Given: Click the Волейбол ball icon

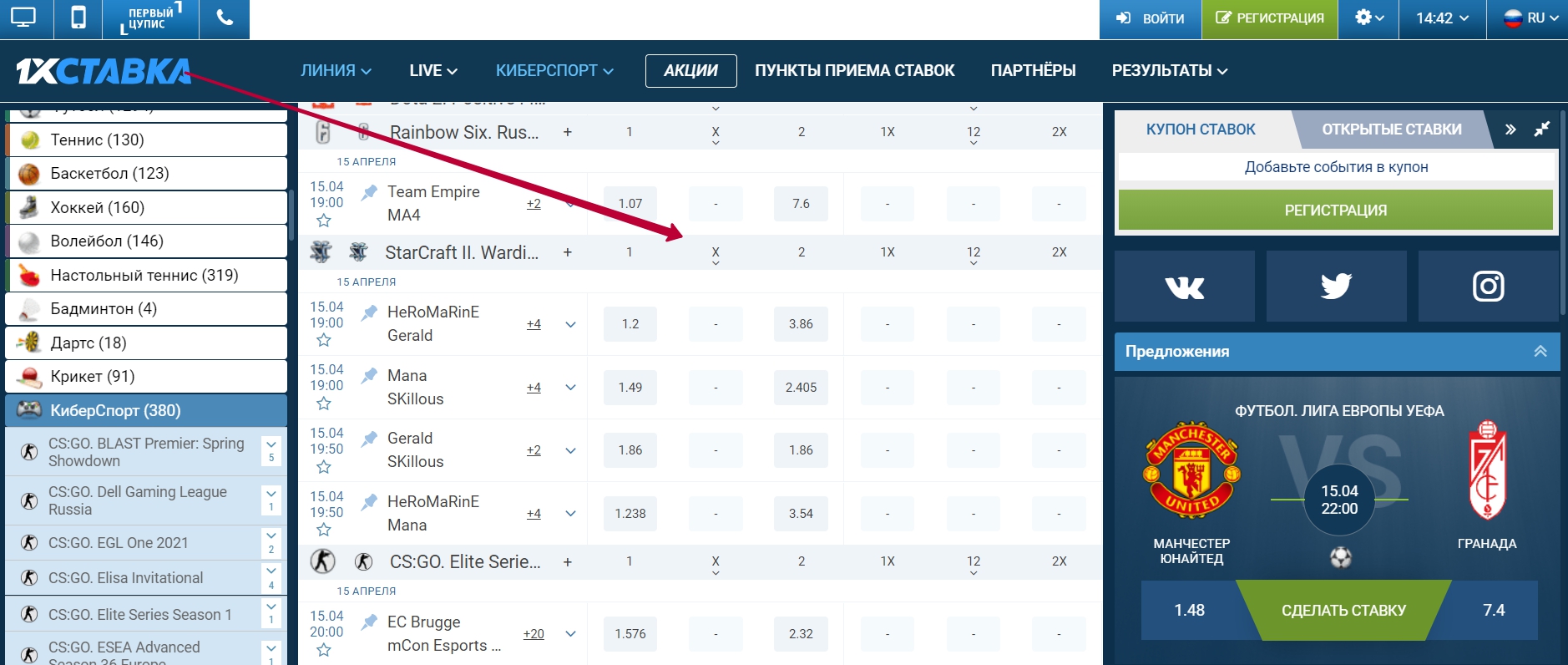Looking at the screenshot, I should coord(29,241).
